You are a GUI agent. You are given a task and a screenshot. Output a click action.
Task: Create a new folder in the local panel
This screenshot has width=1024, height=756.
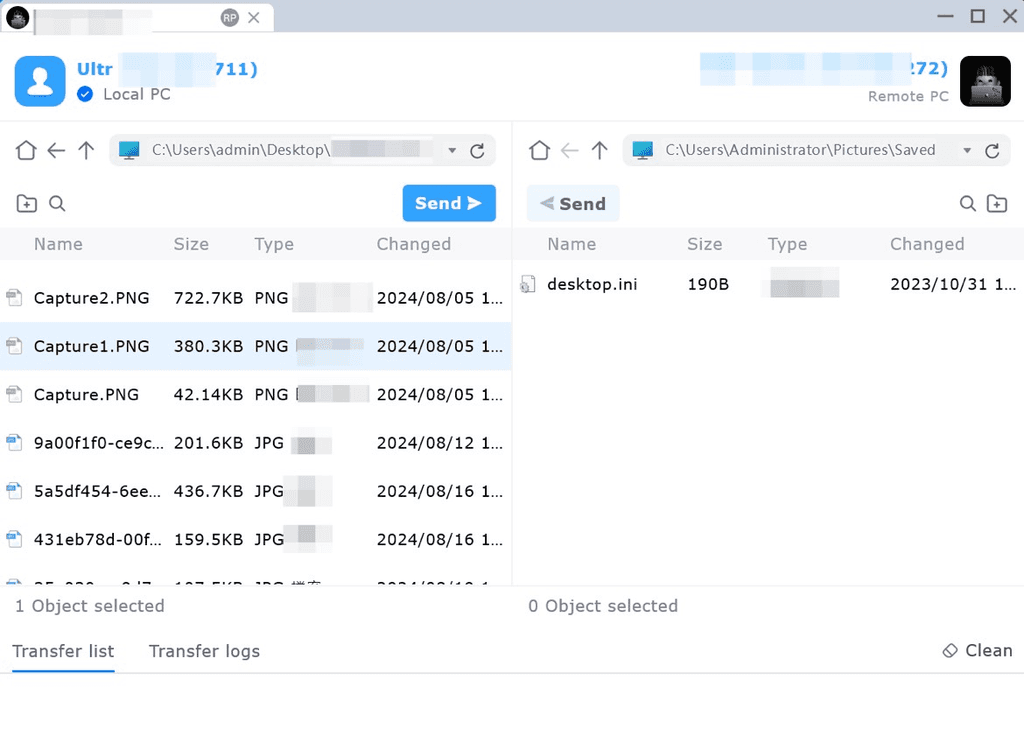(x=26, y=203)
